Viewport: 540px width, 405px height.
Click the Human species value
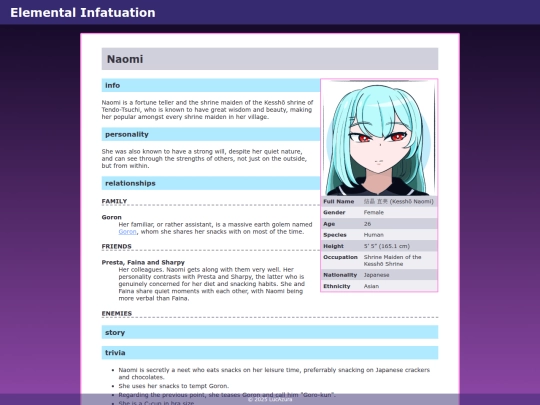point(374,235)
